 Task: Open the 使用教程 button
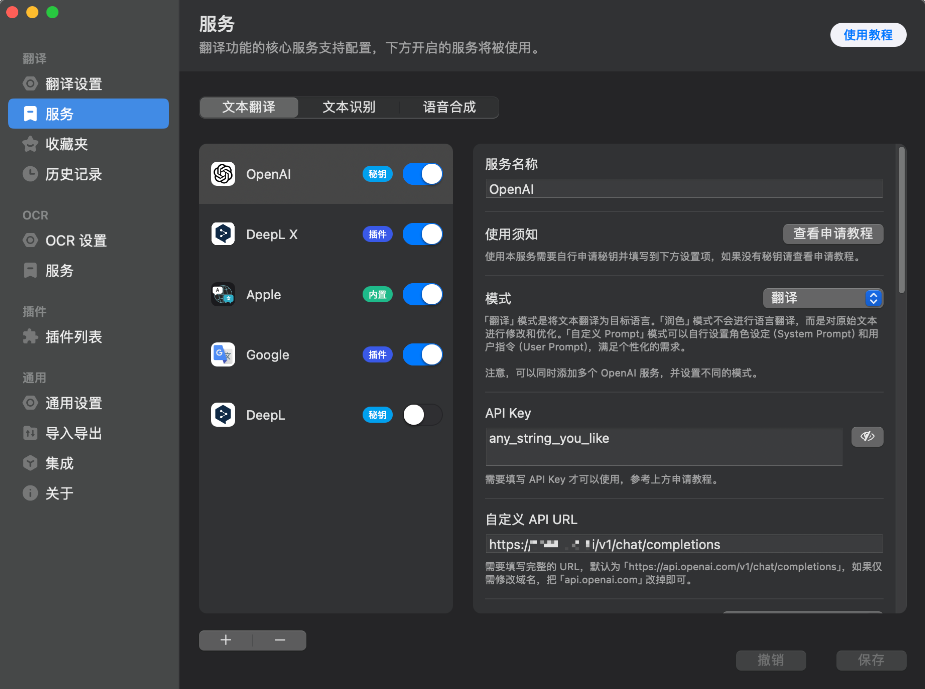(x=868, y=35)
